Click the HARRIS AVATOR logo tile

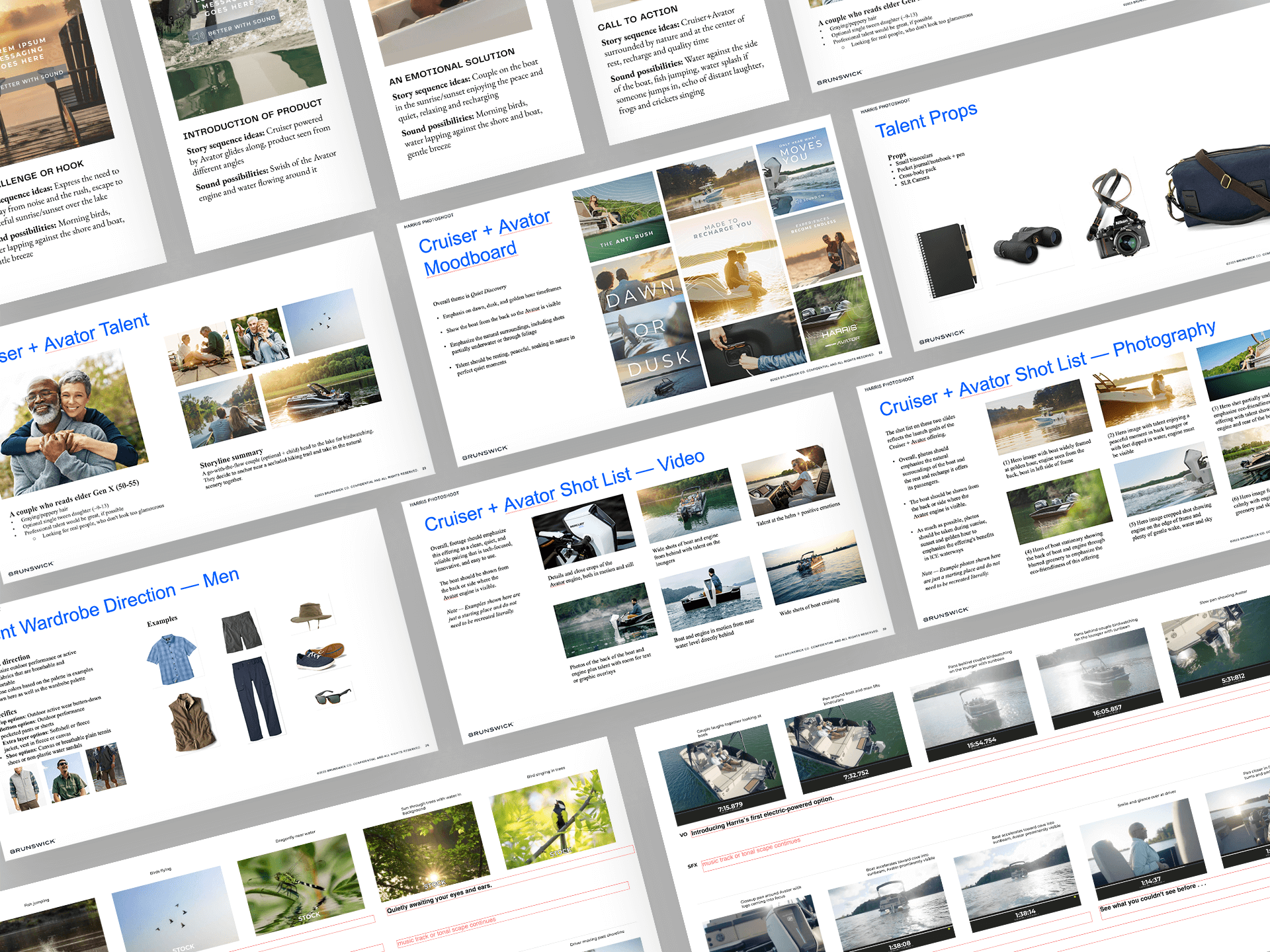tap(837, 319)
